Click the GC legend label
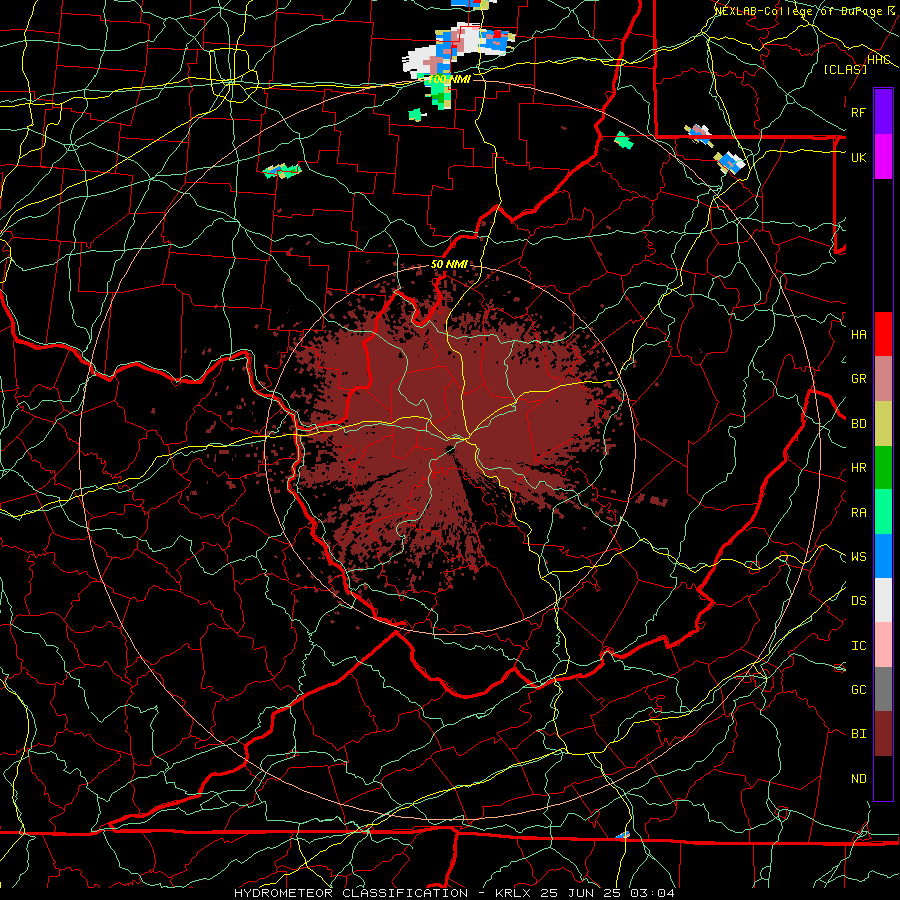The image size is (900, 900). click(859, 690)
